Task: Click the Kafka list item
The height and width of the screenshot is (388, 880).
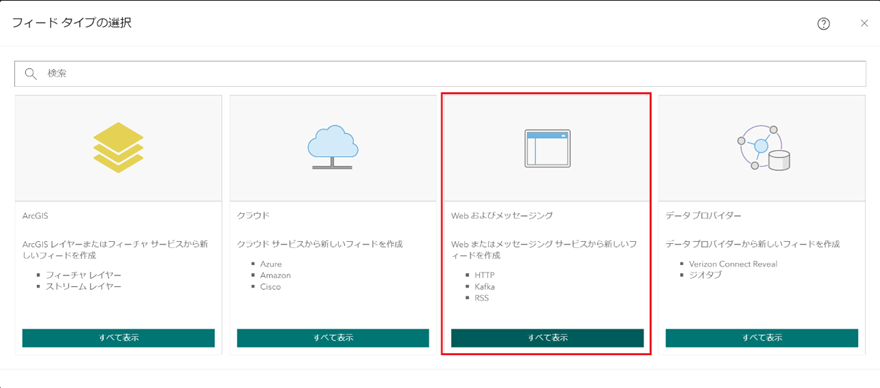Action: click(484, 286)
